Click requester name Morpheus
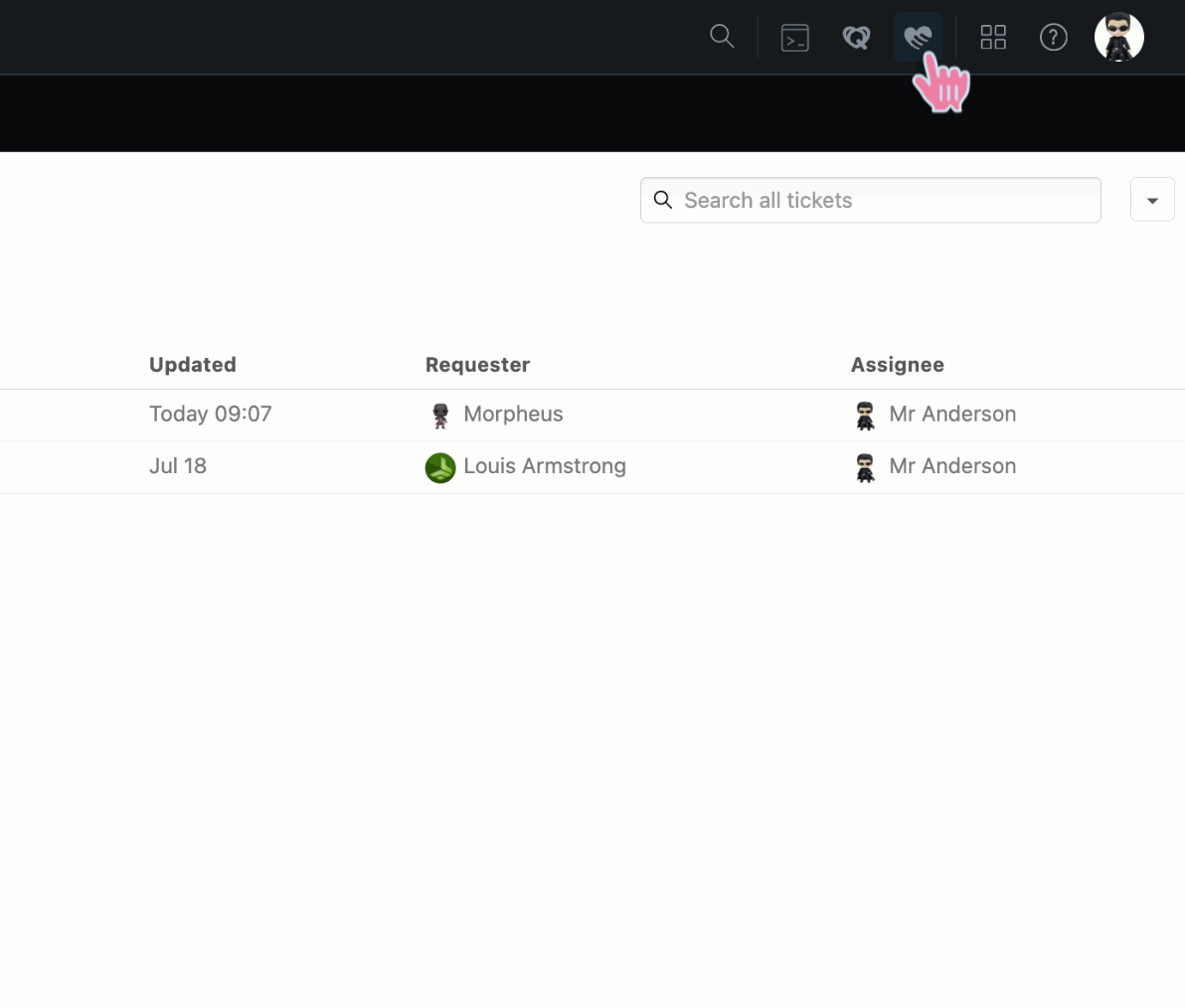The height and width of the screenshot is (1008, 1185). [513, 415]
